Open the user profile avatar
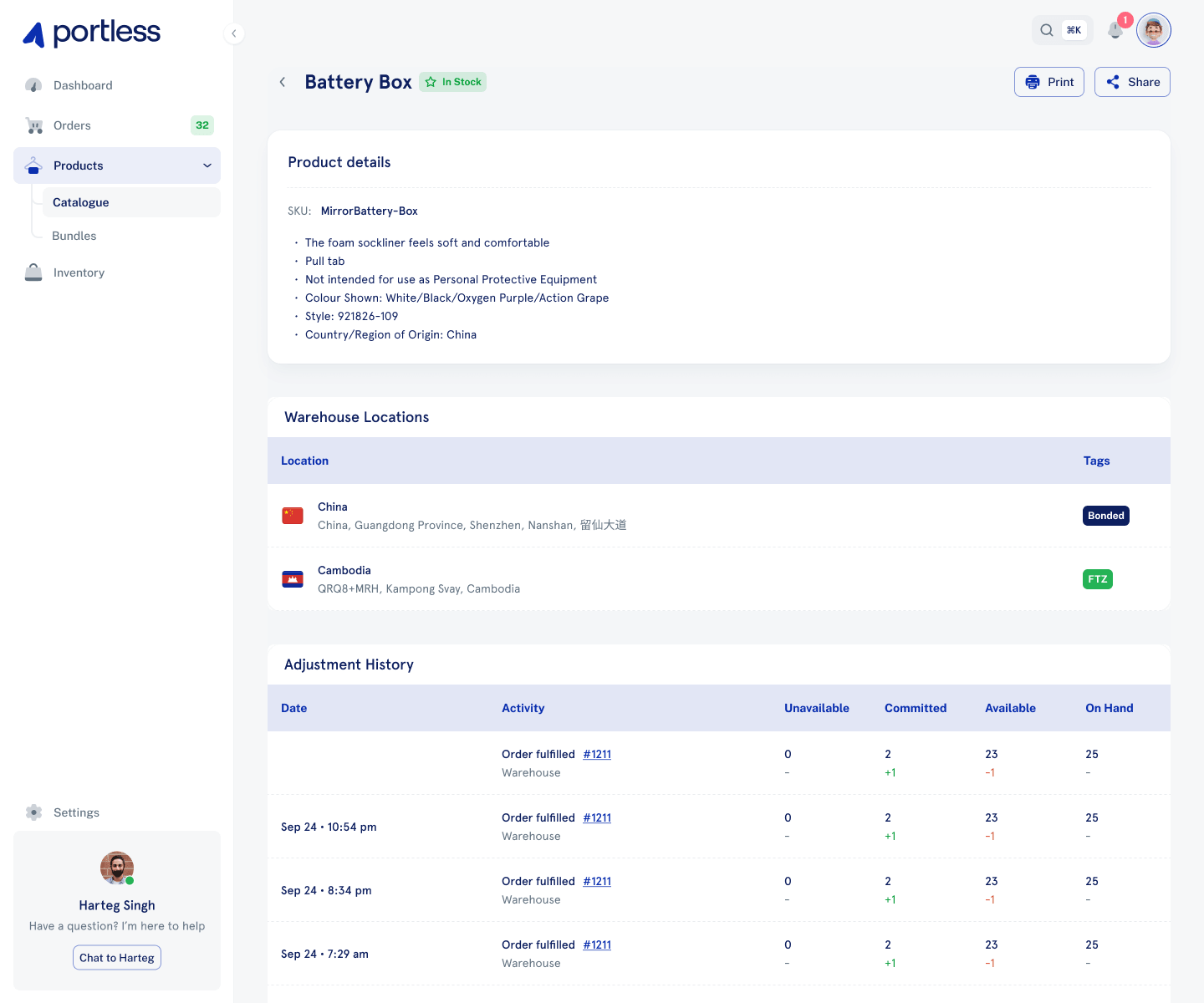 1154,31
